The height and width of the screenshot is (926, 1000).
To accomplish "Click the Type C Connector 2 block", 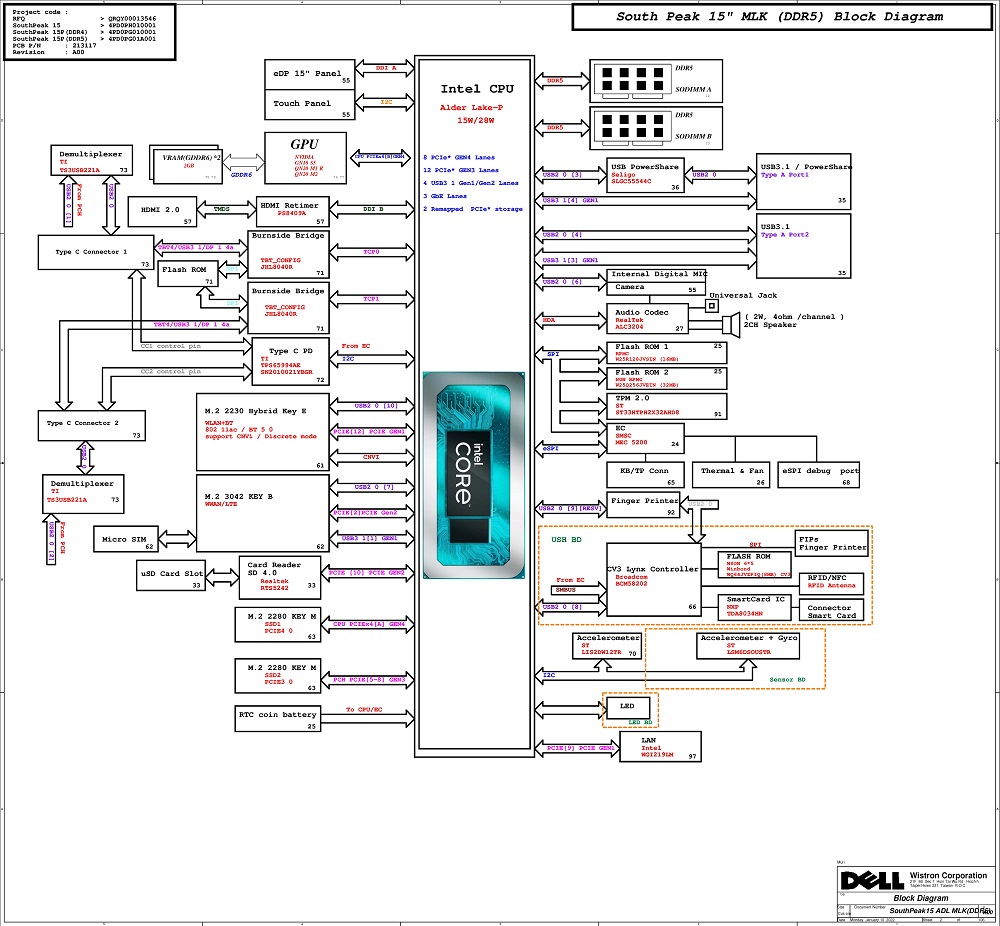I will (x=92, y=426).
